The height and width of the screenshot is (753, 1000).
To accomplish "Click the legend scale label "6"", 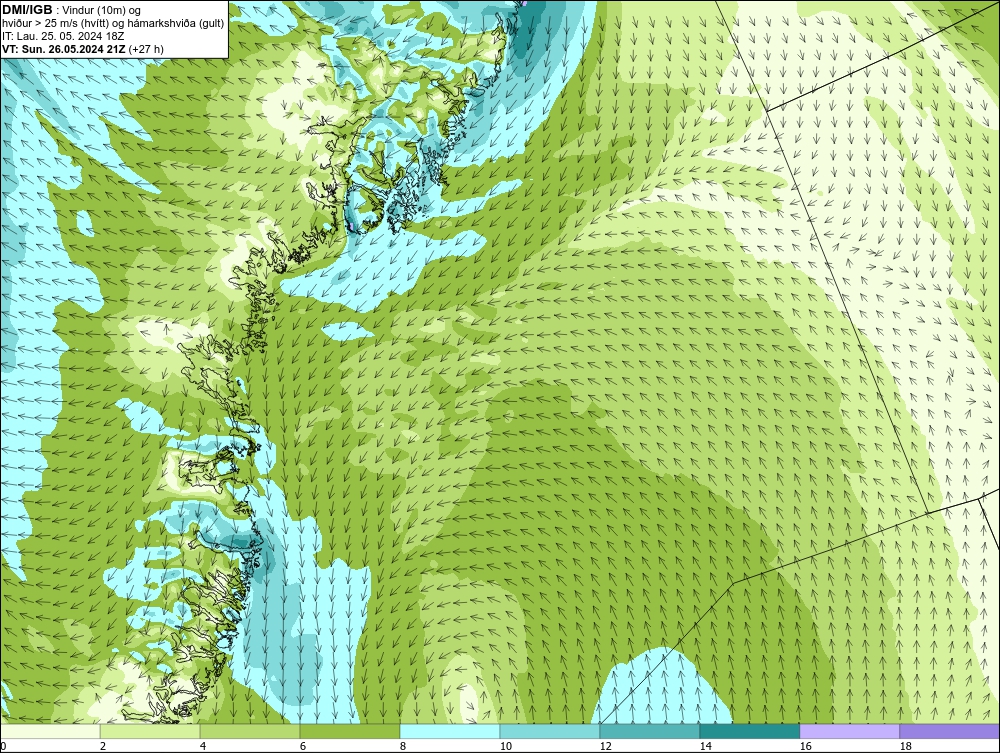I will [302, 746].
